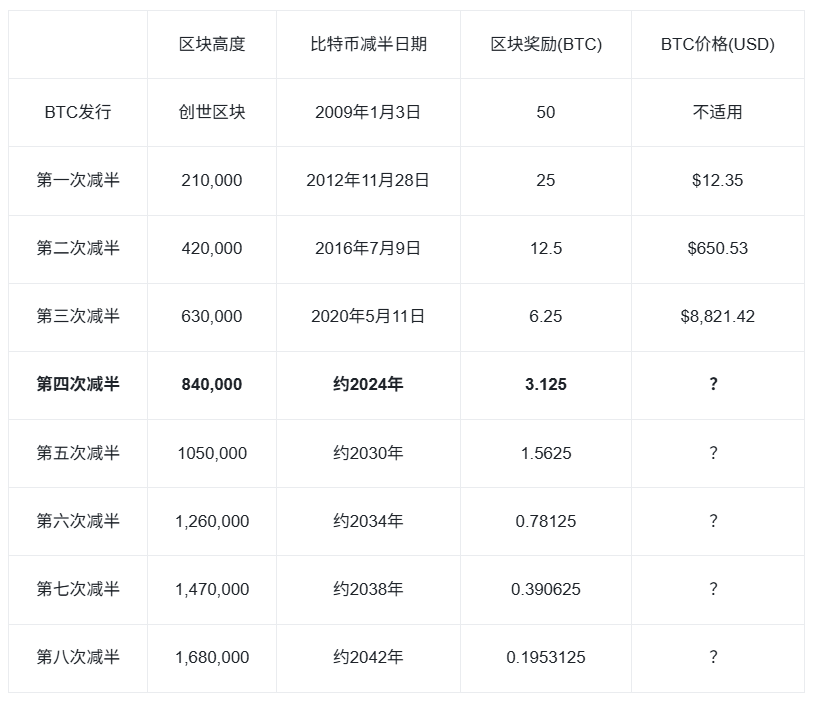Select the 区块奖励(BTC) header cell

546,44
